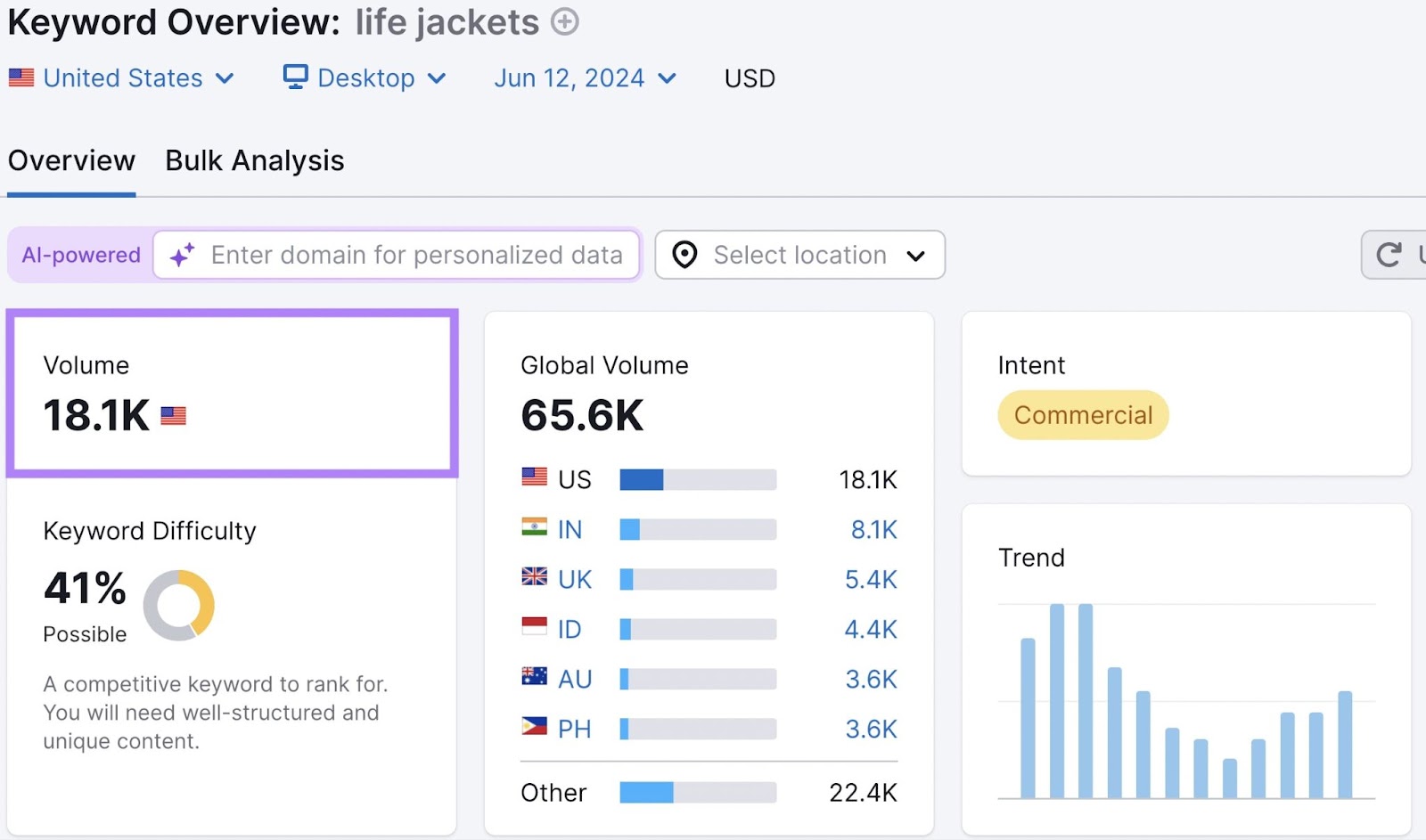Click the Other volume bar
Image resolution: width=1426 pixels, height=840 pixels.
coord(698,793)
